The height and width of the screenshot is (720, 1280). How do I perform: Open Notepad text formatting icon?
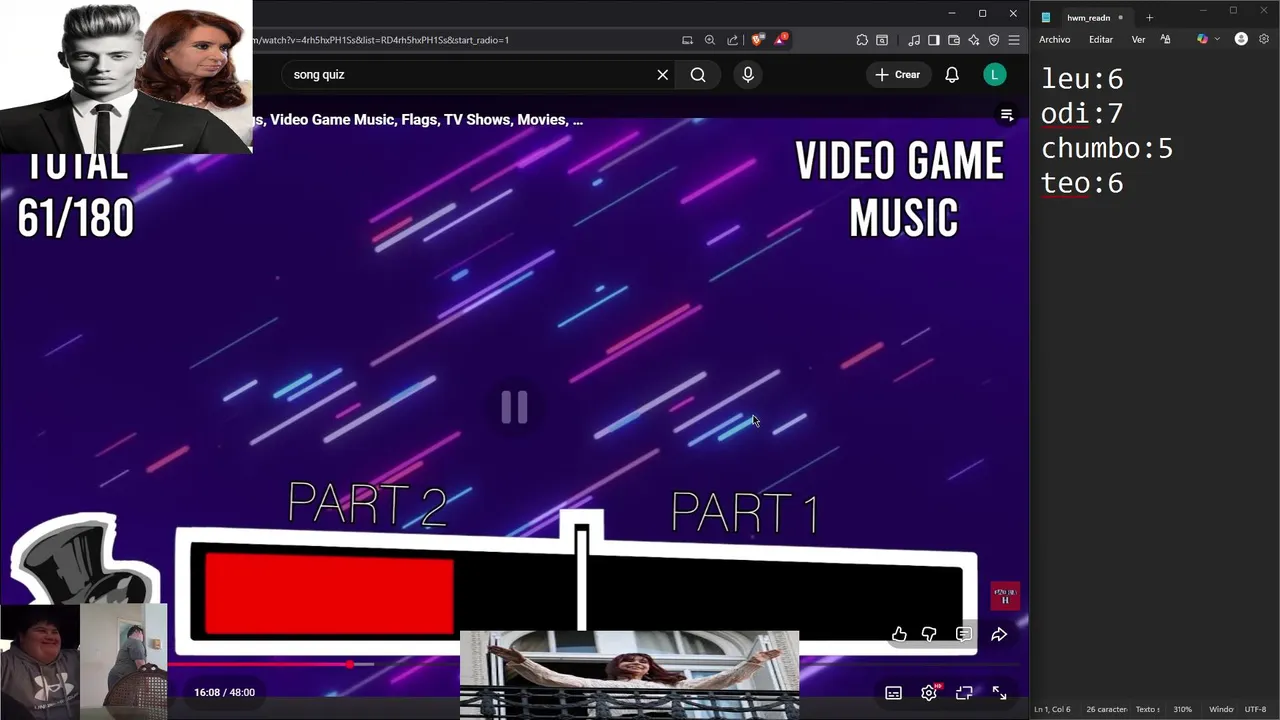[x=1165, y=39]
